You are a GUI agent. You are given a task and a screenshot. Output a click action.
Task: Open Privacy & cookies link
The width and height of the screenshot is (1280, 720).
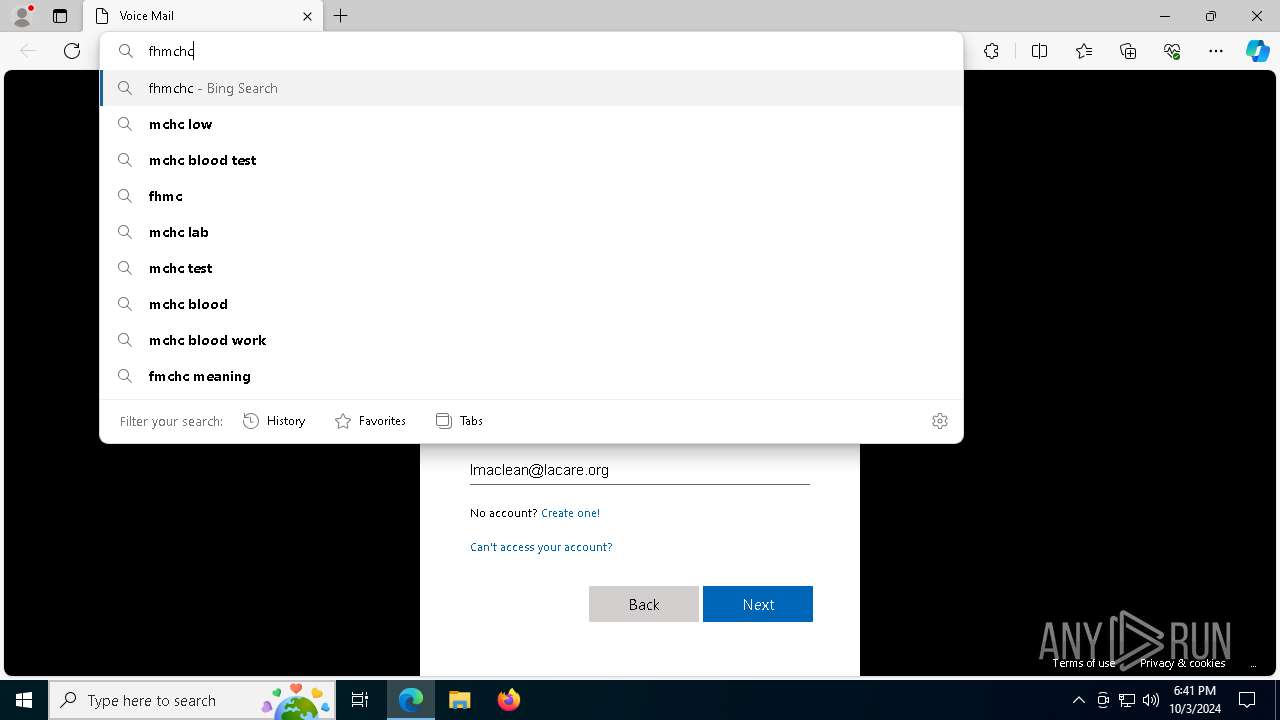click(1182, 663)
